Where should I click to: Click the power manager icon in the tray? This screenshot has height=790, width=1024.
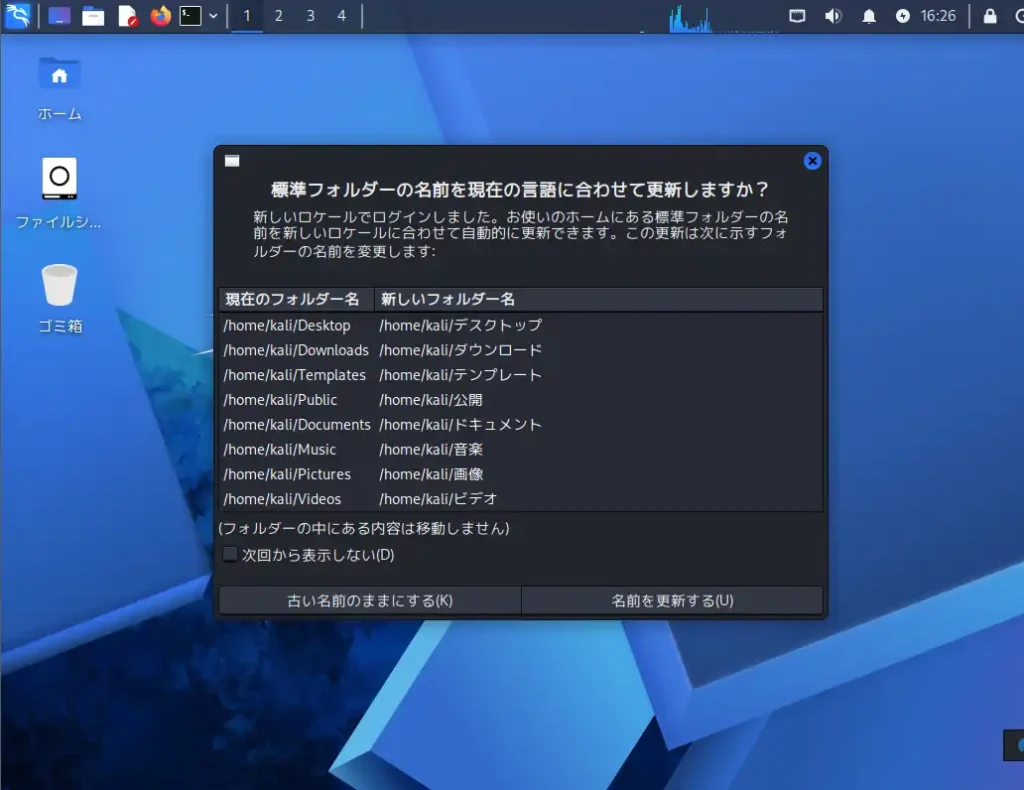(x=903, y=16)
